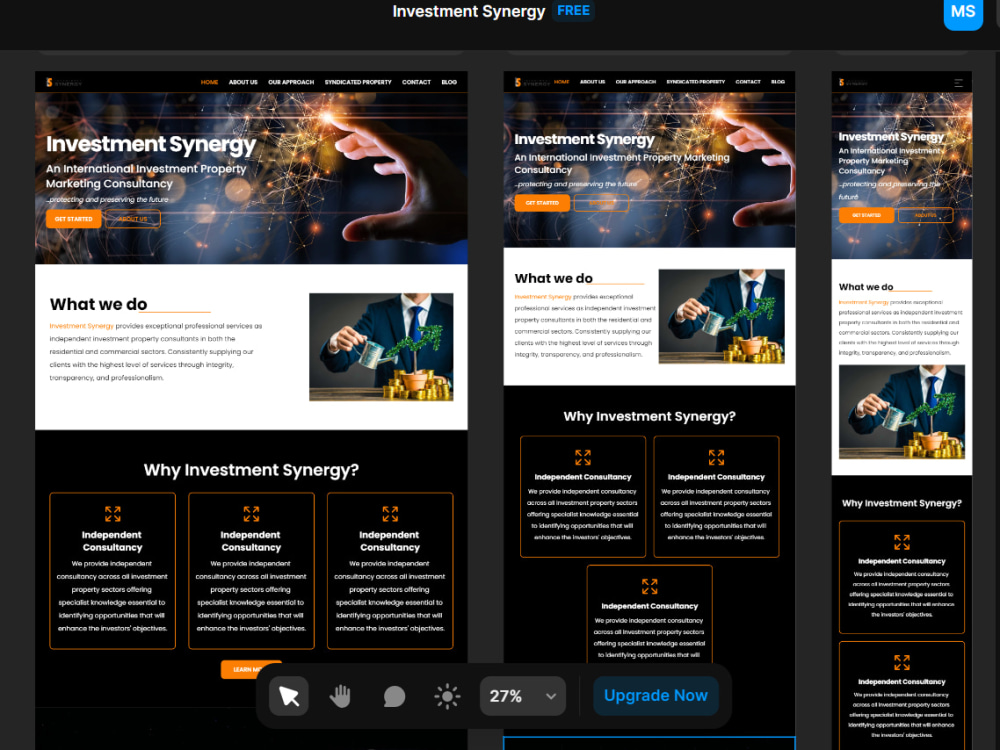Viewport: 1000px width, 750px height.
Task: Click expand arrows icon in third desktop card
Action: pos(390,514)
